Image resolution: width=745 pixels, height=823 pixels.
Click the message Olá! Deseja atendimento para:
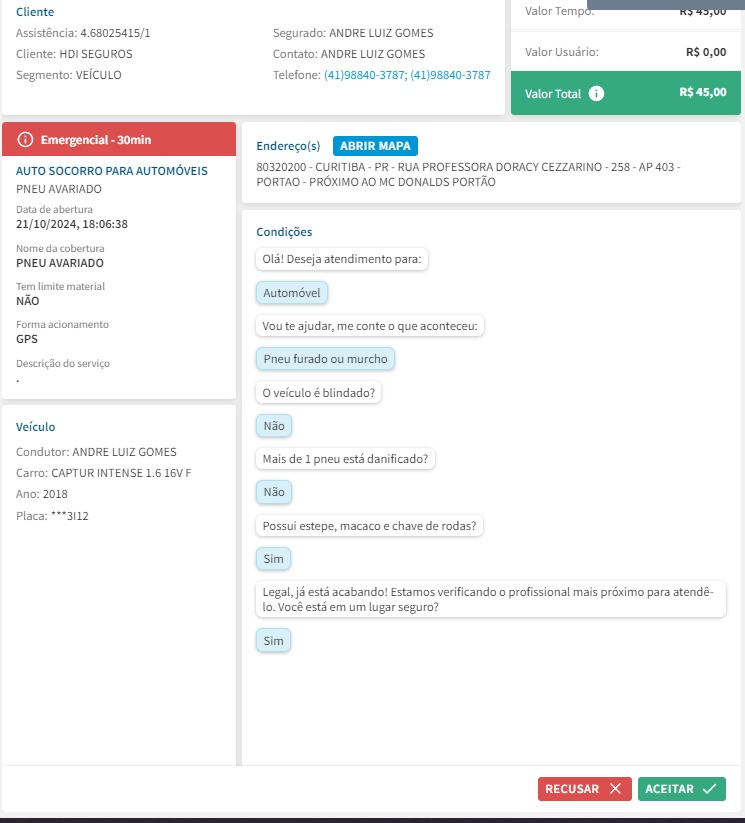point(342,259)
